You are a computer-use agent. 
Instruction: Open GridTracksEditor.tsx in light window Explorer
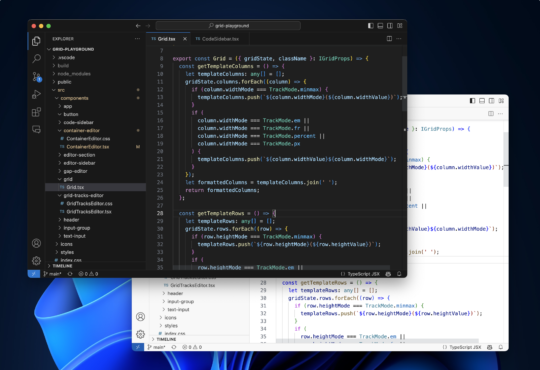[199, 285]
